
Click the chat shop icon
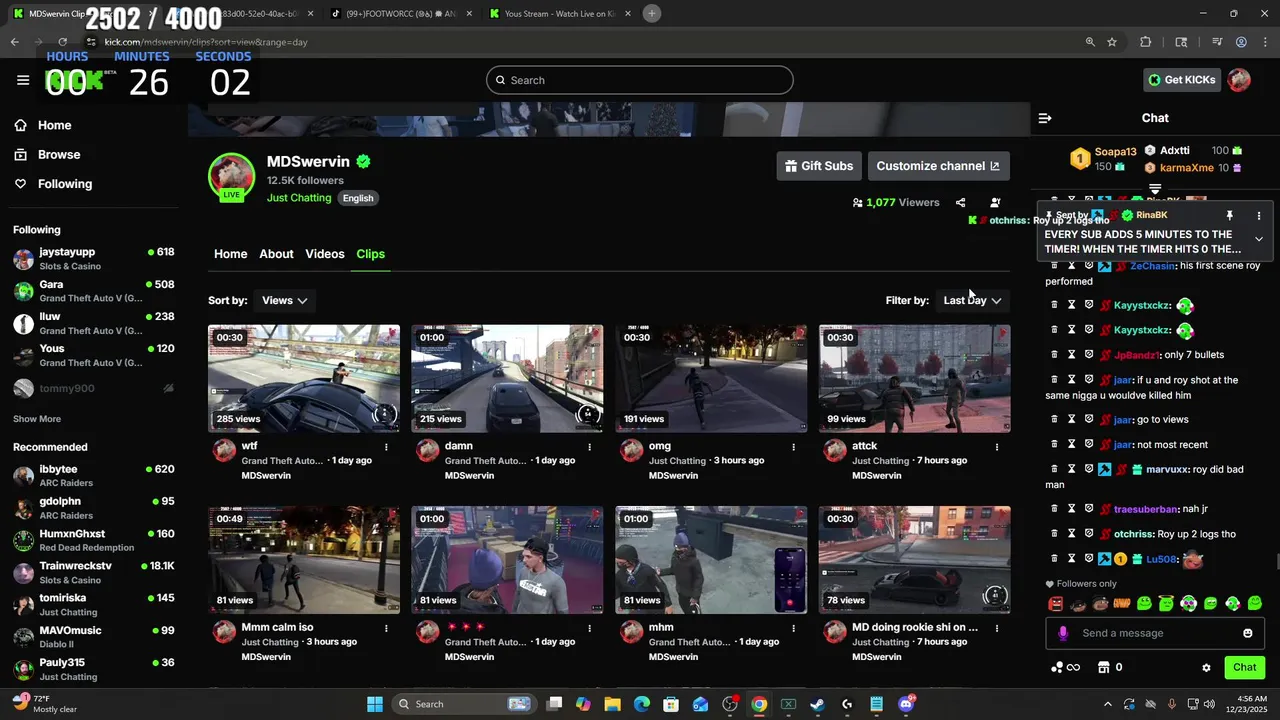(1104, 667)
